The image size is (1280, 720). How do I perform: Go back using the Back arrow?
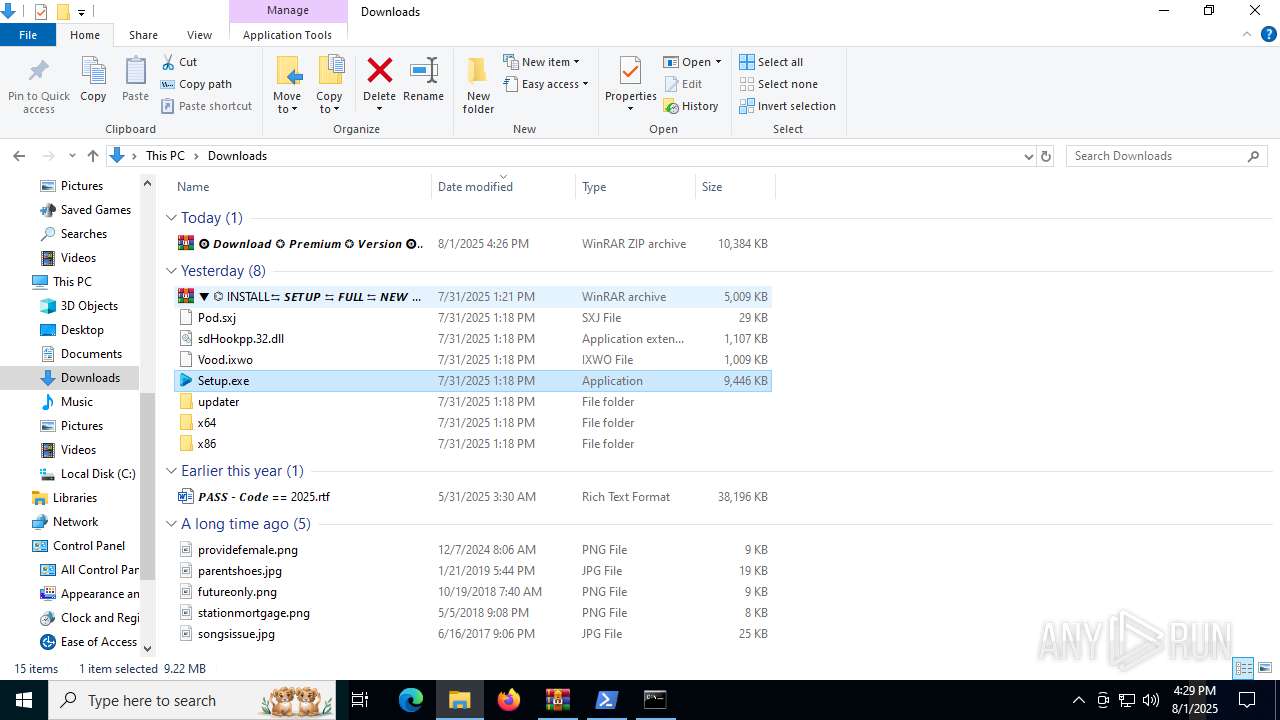[19, 156]
